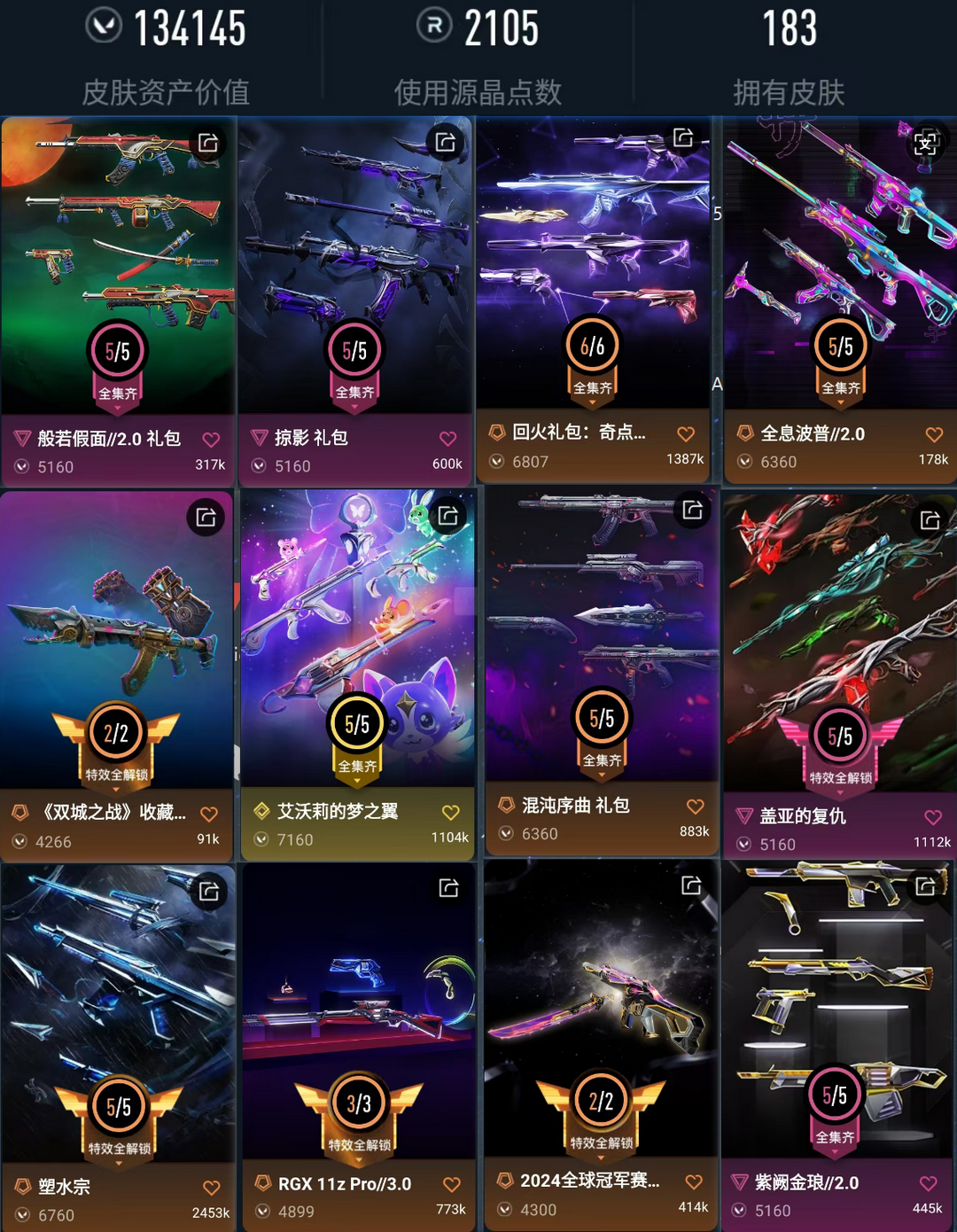Tap share icon on 回火礼包 card
957x1232 pixels.
pos(683,137)
